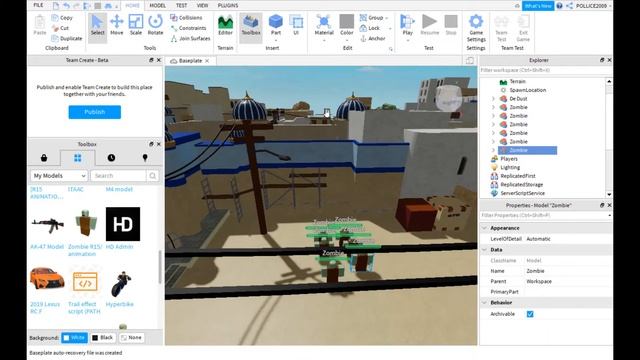Expand the selected Zombie model

pos(493,150)
